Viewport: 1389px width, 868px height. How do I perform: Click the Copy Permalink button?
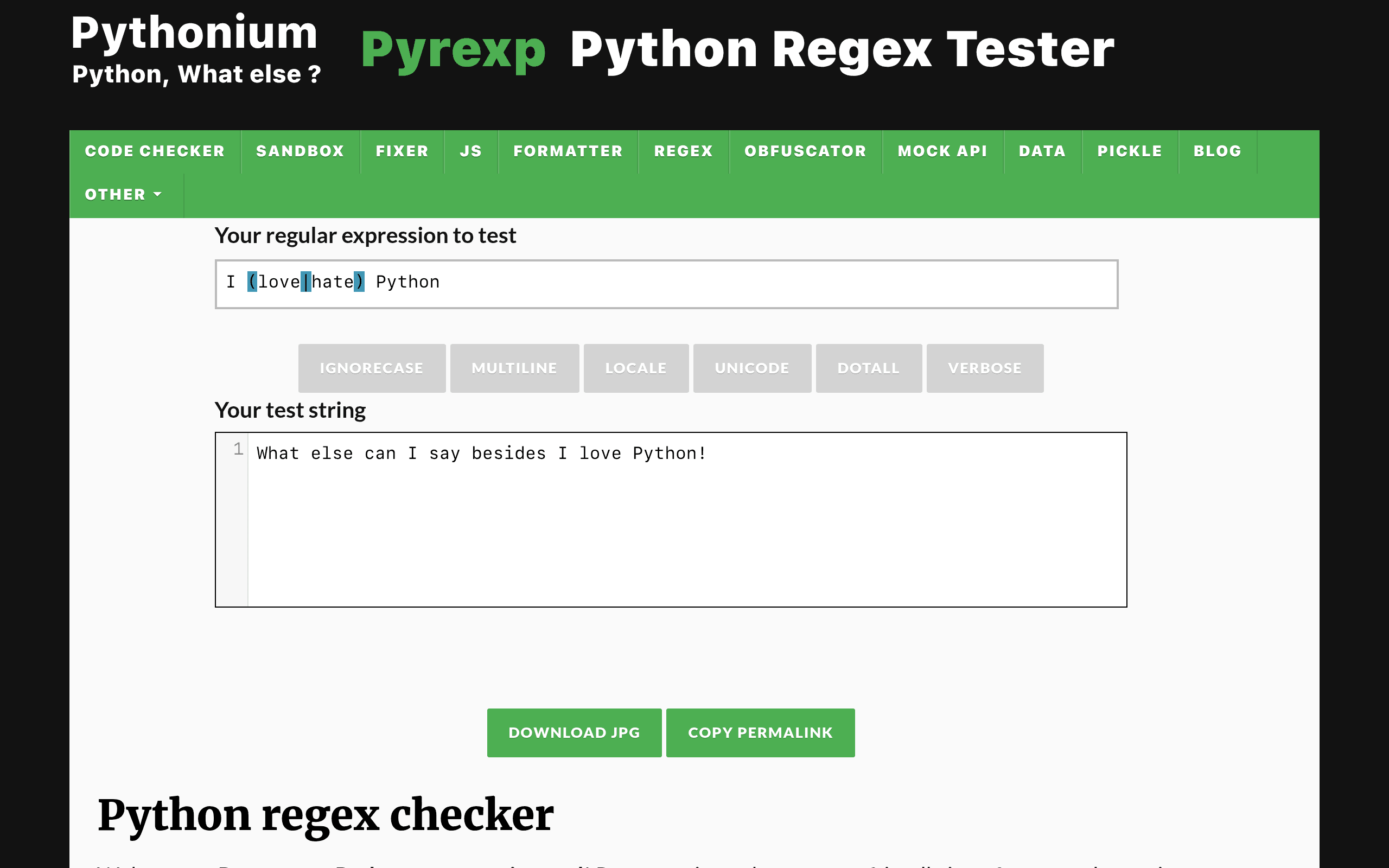761,732
